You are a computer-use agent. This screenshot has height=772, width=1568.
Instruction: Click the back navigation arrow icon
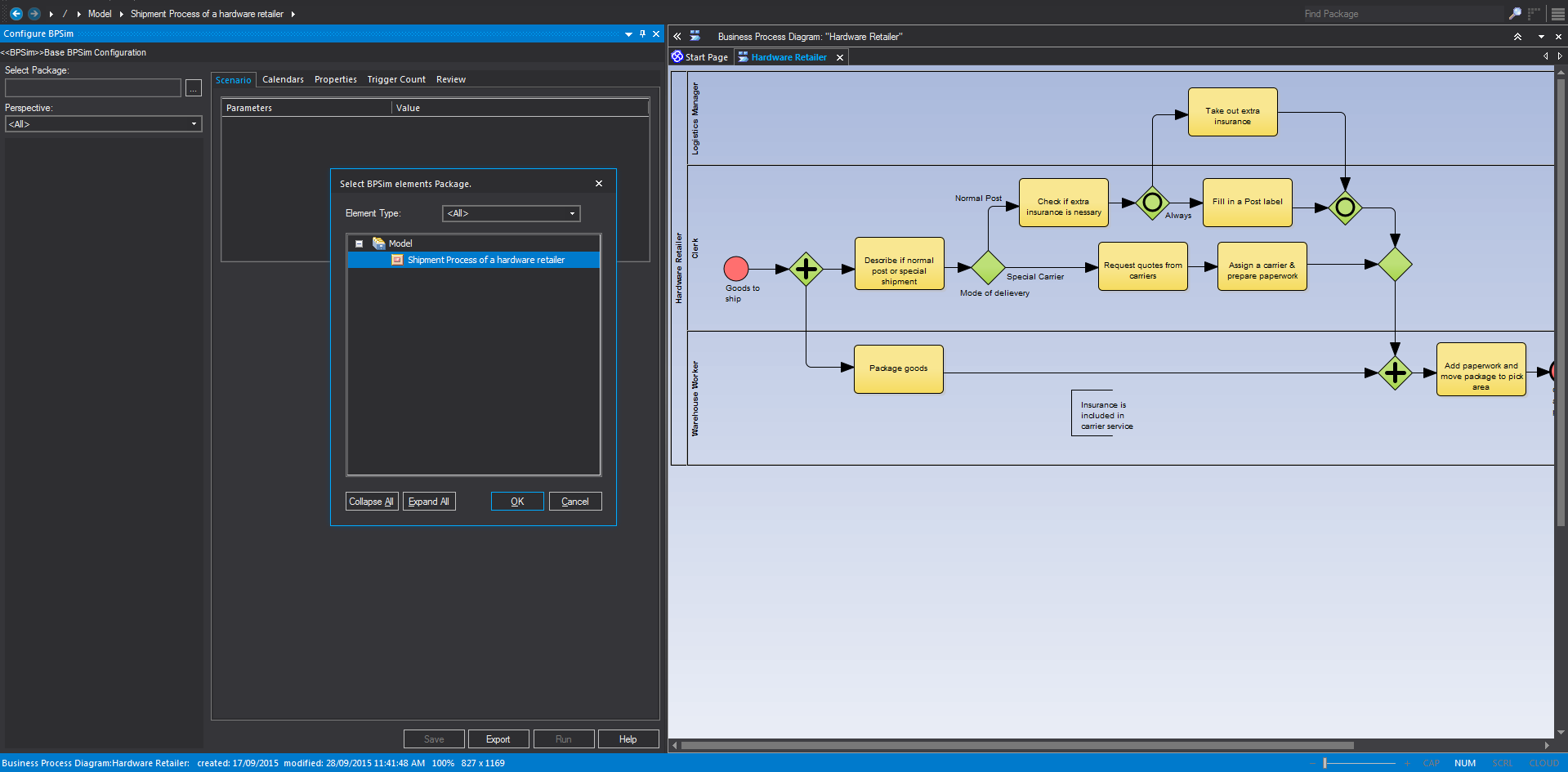16,14
